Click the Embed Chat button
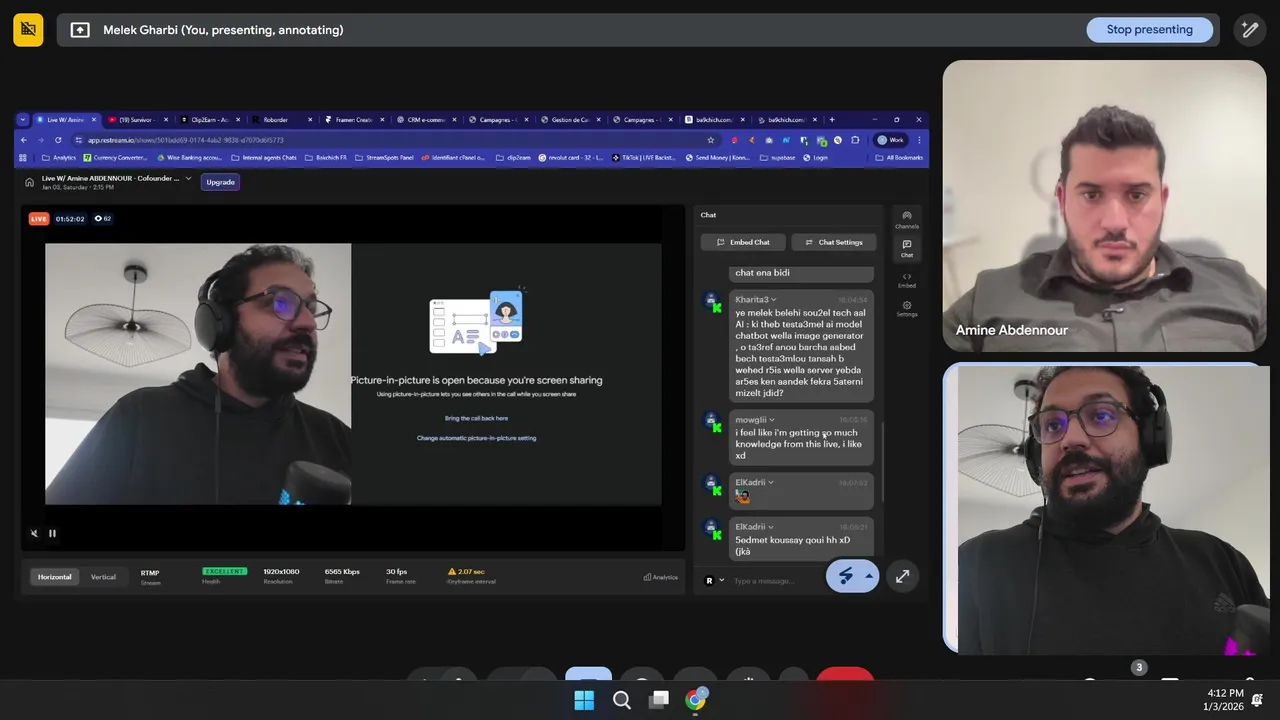The height and width of the screenshot is (720, 1280). pyautogui.click(x=742, y=242)
